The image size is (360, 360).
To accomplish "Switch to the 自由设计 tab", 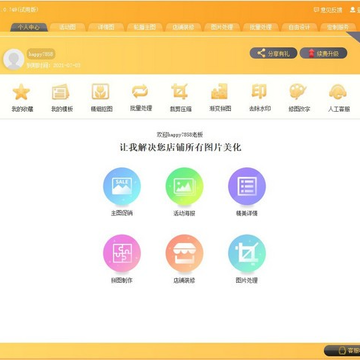I will click(299, 27).
